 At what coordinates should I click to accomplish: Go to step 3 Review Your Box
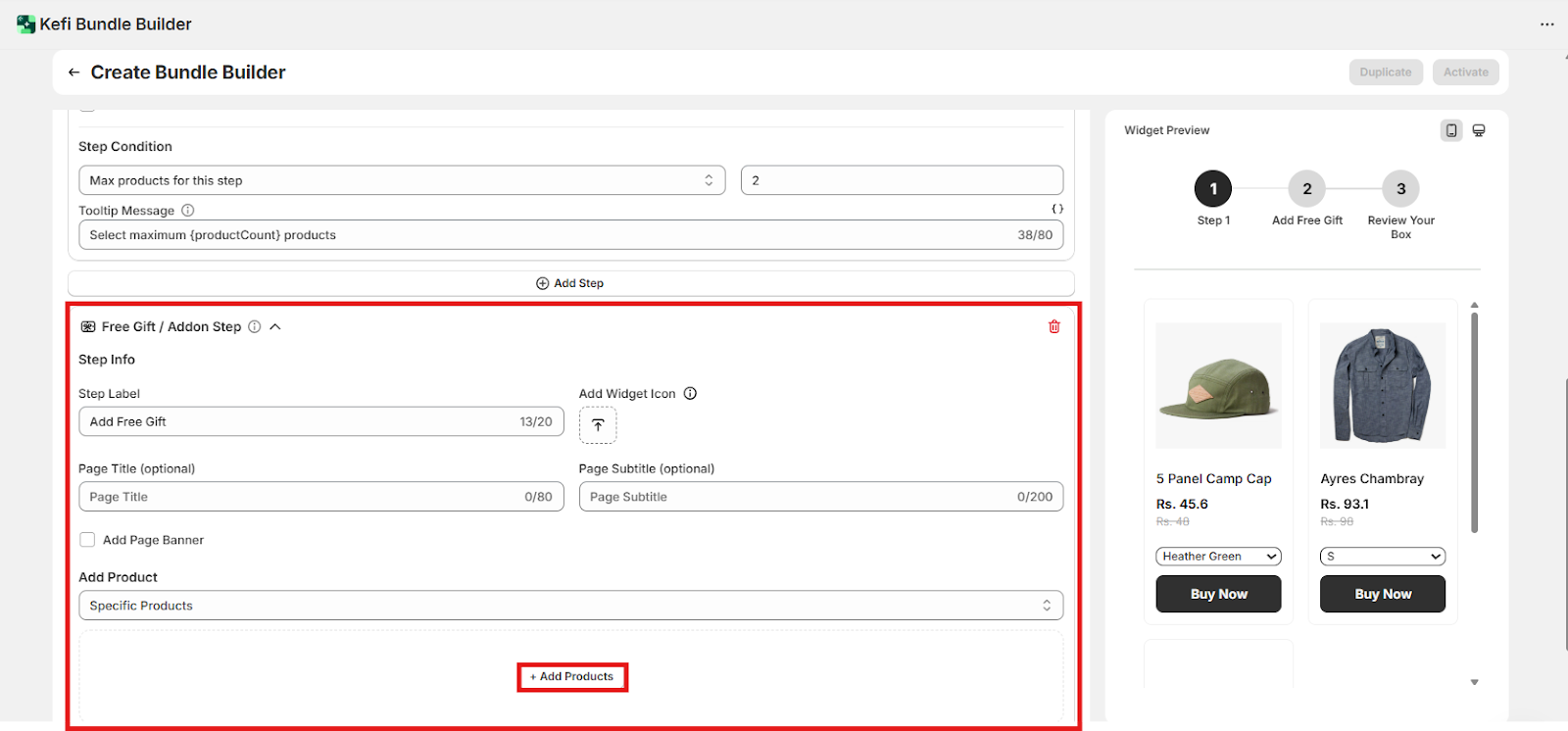coord(1400,189)
